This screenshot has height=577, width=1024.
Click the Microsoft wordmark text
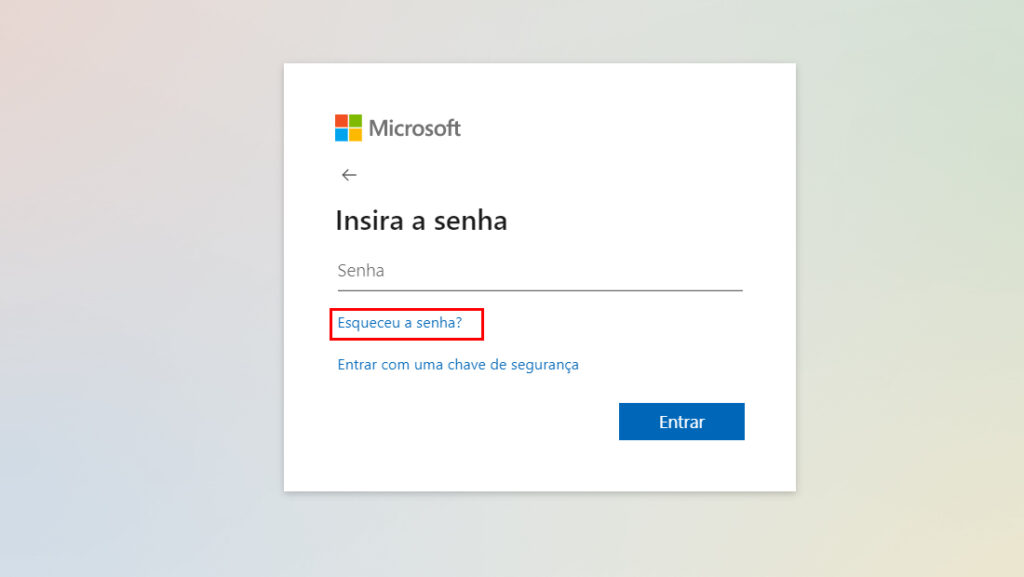[x=415, y=128]
